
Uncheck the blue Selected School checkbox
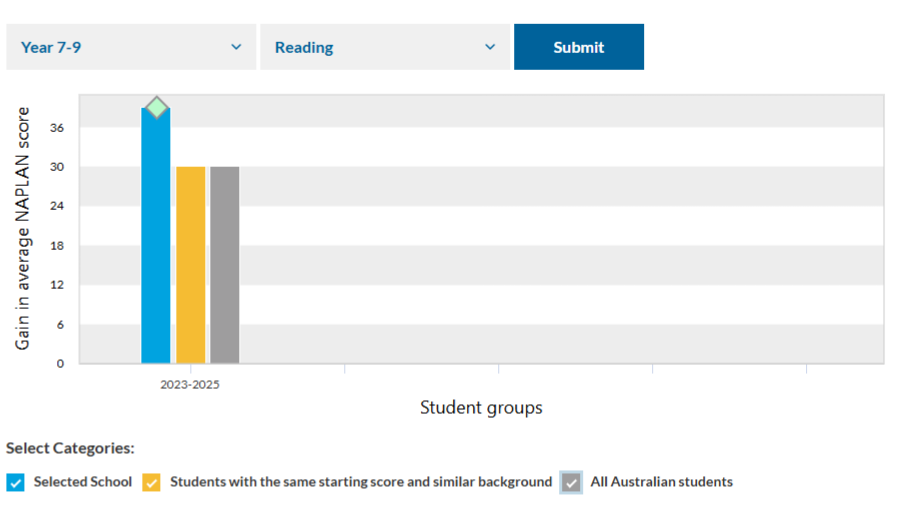pyautogui.click(x=15, y=482)
